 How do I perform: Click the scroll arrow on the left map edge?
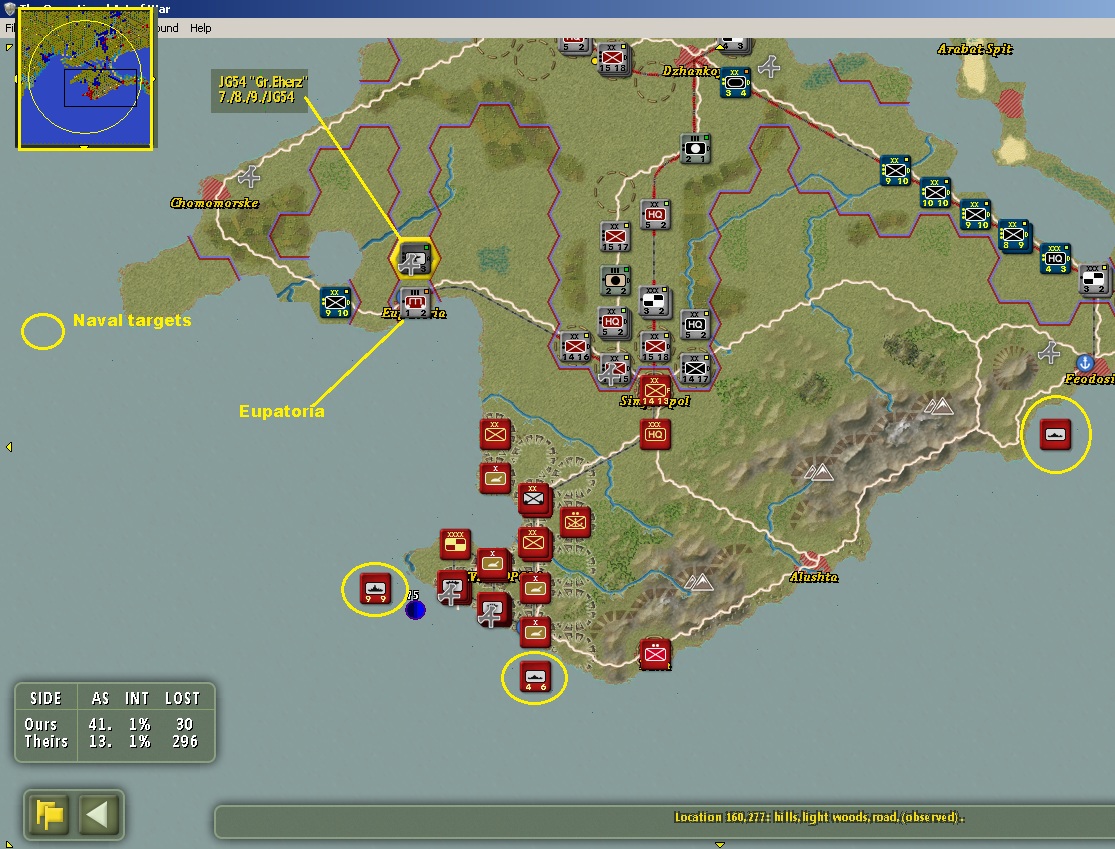click(x=9, y=447)
